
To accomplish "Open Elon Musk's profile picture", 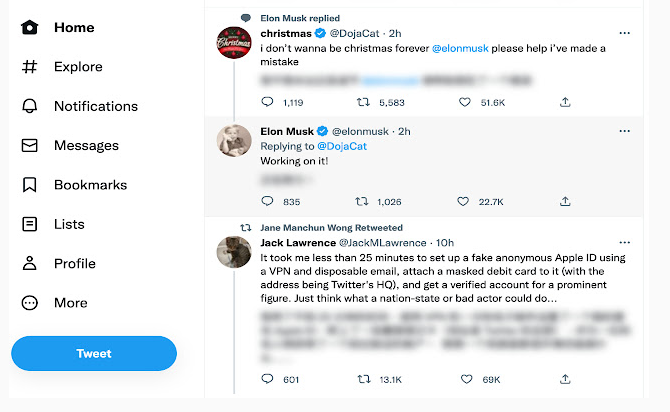I will (x=234, y=141).
